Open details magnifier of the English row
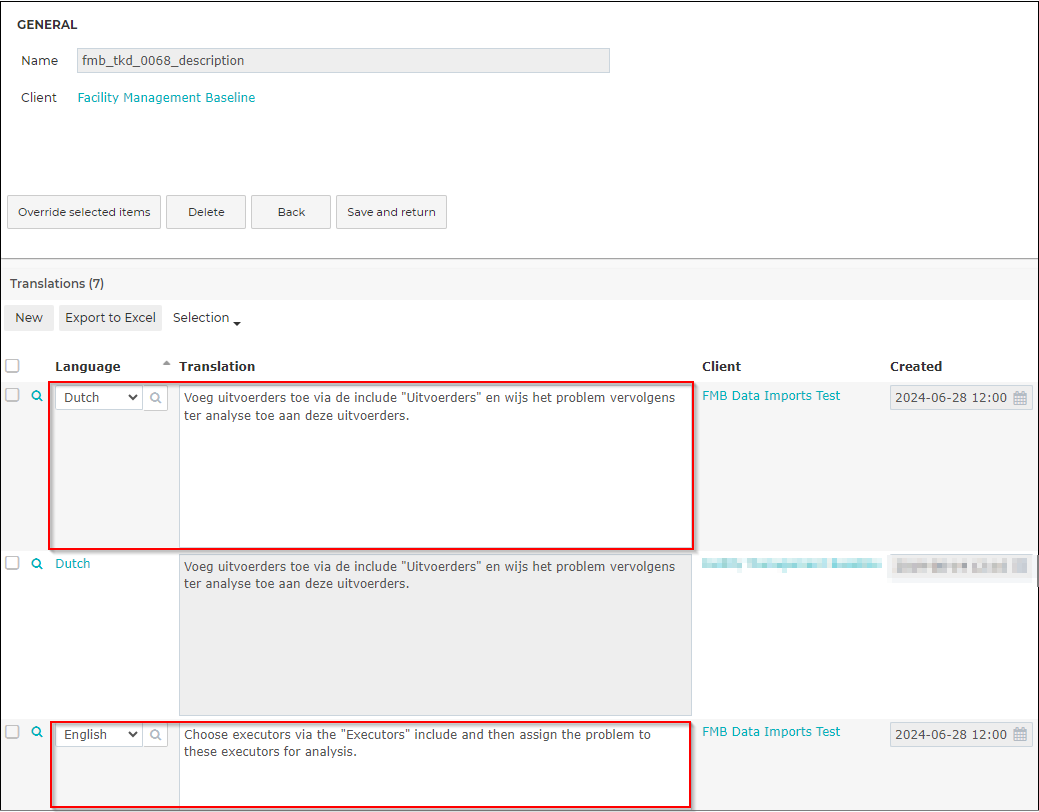The image size is (1039, 812). click(37, 732)
